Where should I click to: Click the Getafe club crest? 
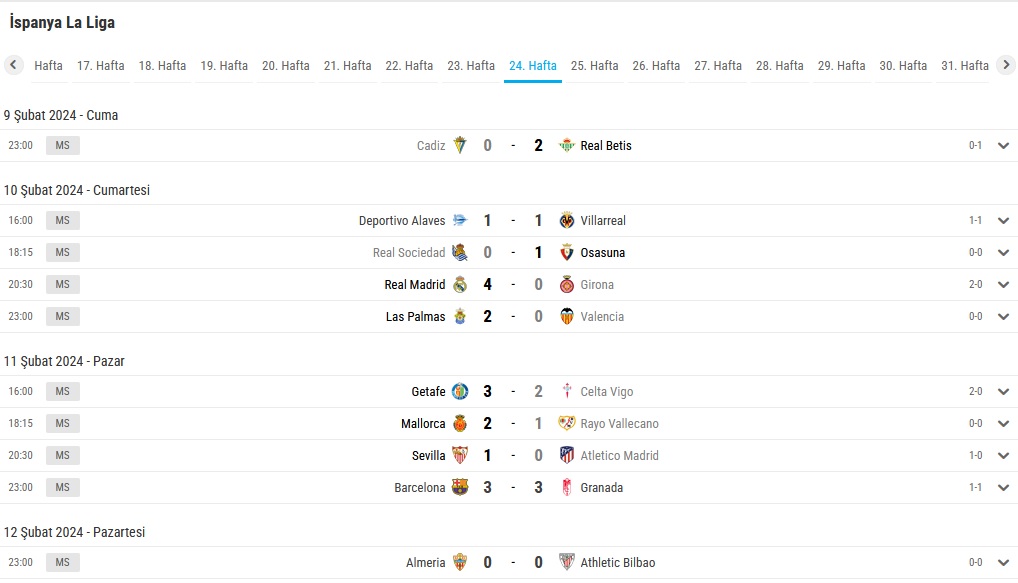coord(460,391)
